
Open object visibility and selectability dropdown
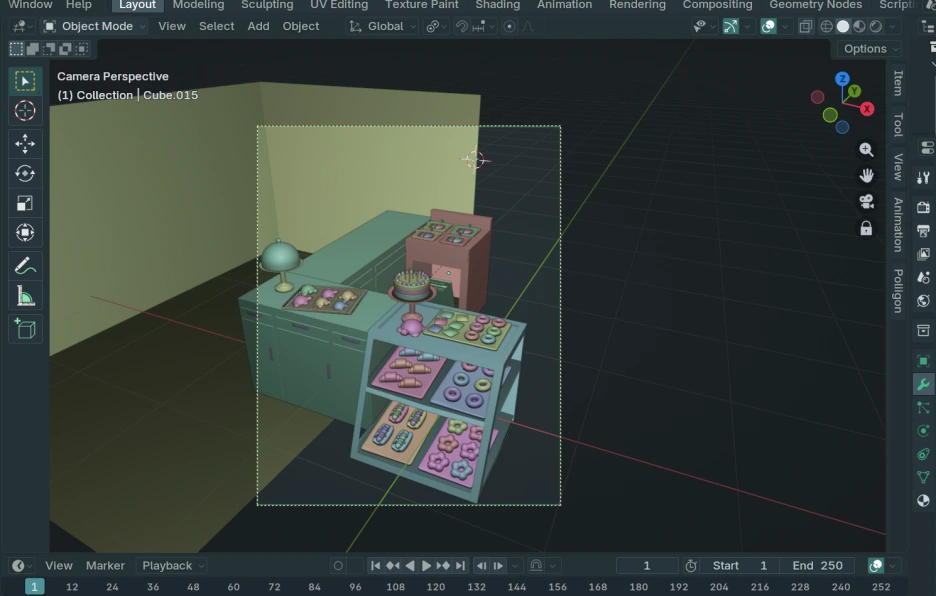click(x=703, y=26)
